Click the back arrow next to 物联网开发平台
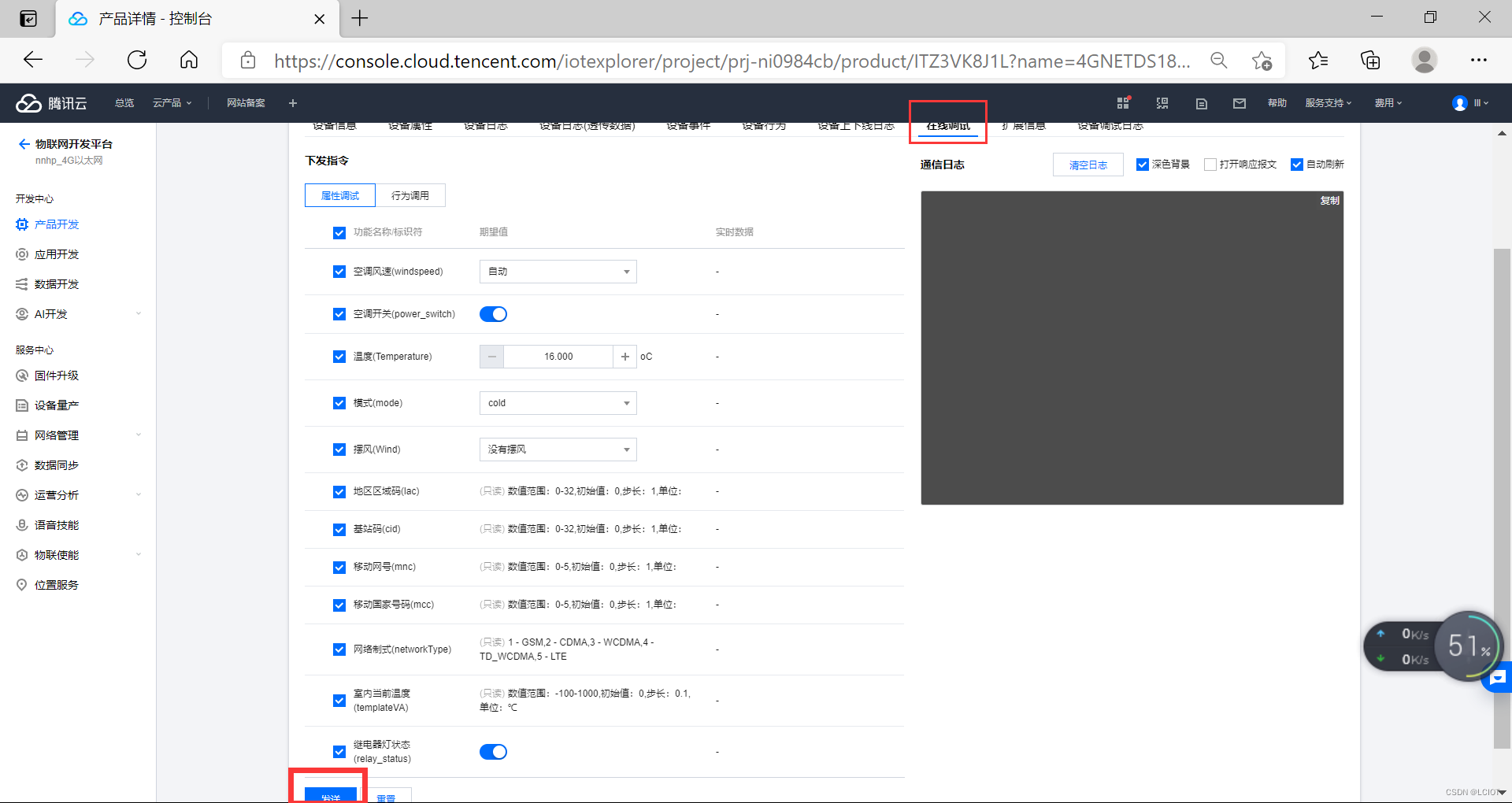 pos(24,144)
